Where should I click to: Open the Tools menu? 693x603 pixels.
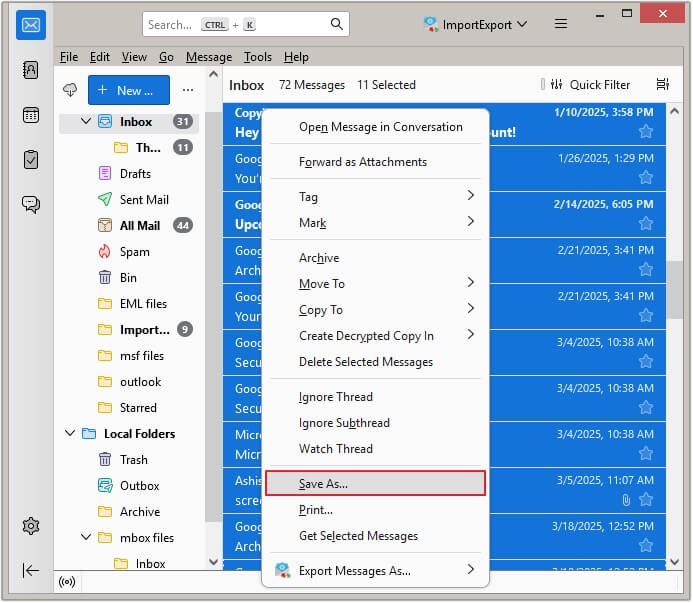point(257,57)
